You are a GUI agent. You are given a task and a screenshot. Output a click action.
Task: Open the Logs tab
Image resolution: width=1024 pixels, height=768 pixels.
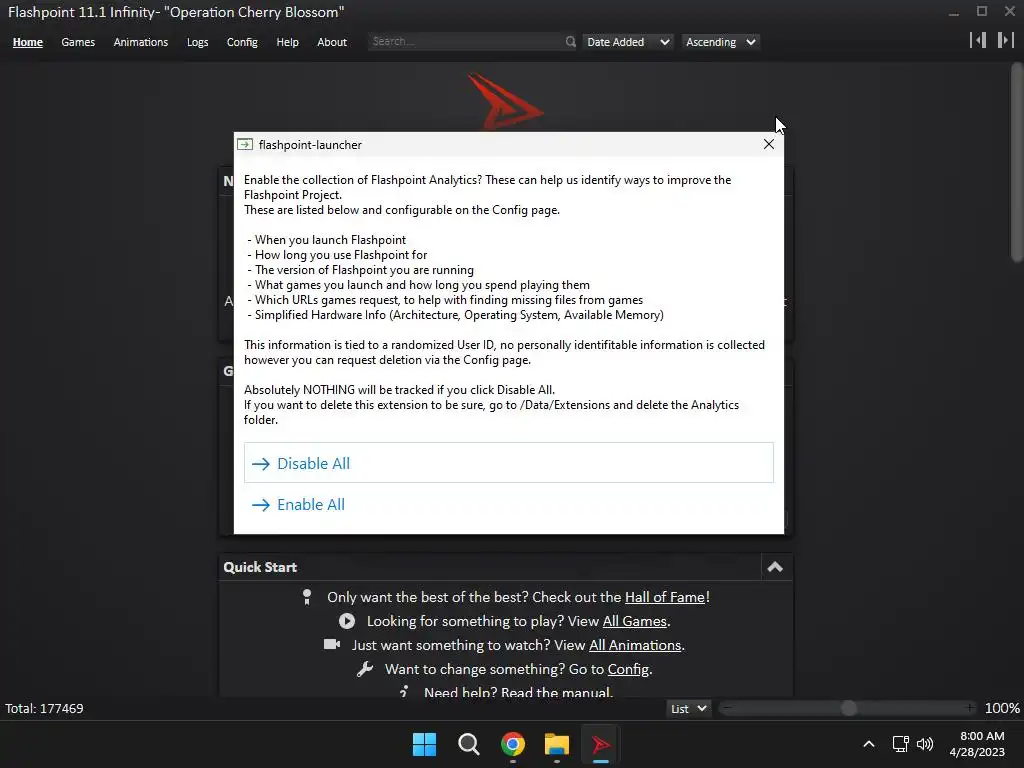[x=197, y=42]
